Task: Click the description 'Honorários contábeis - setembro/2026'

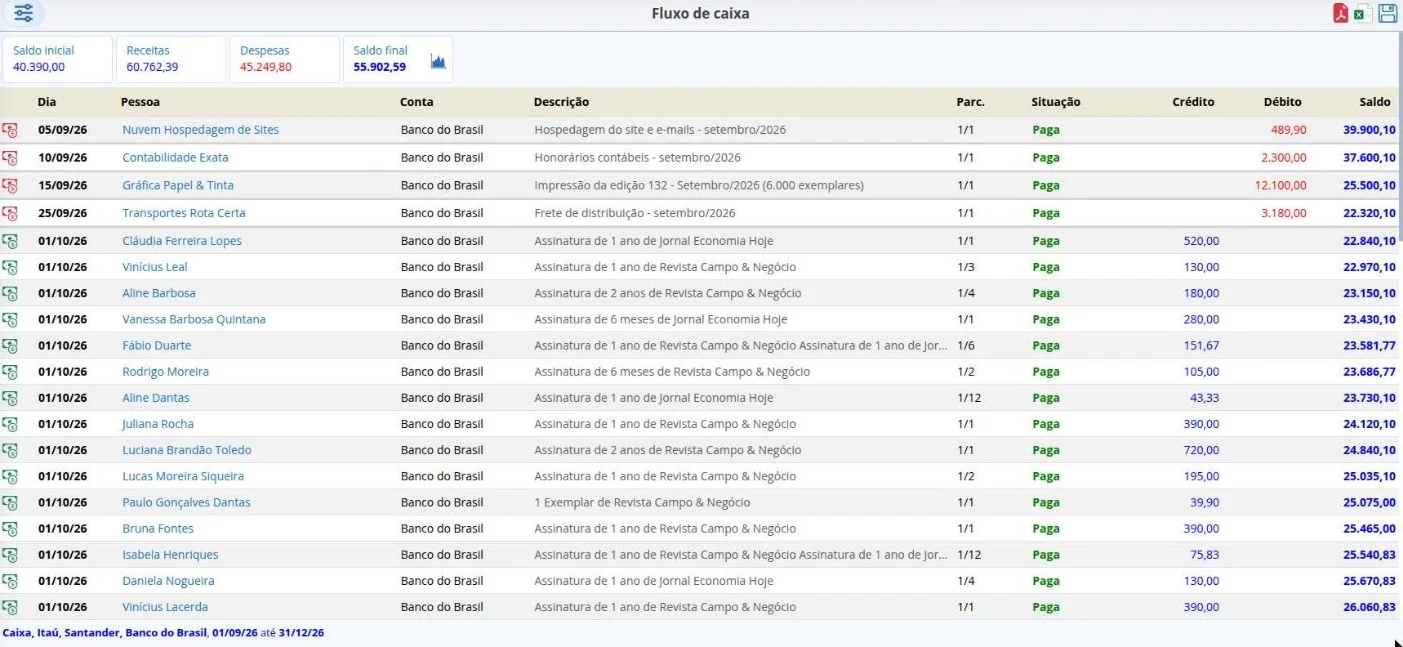Action: coord(638,158)
